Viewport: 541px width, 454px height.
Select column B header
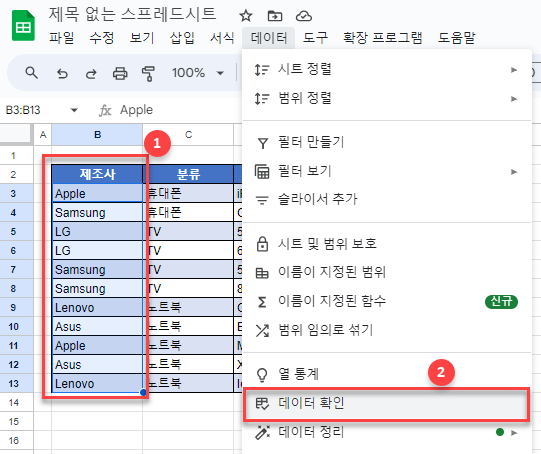[x=97, y=135]
